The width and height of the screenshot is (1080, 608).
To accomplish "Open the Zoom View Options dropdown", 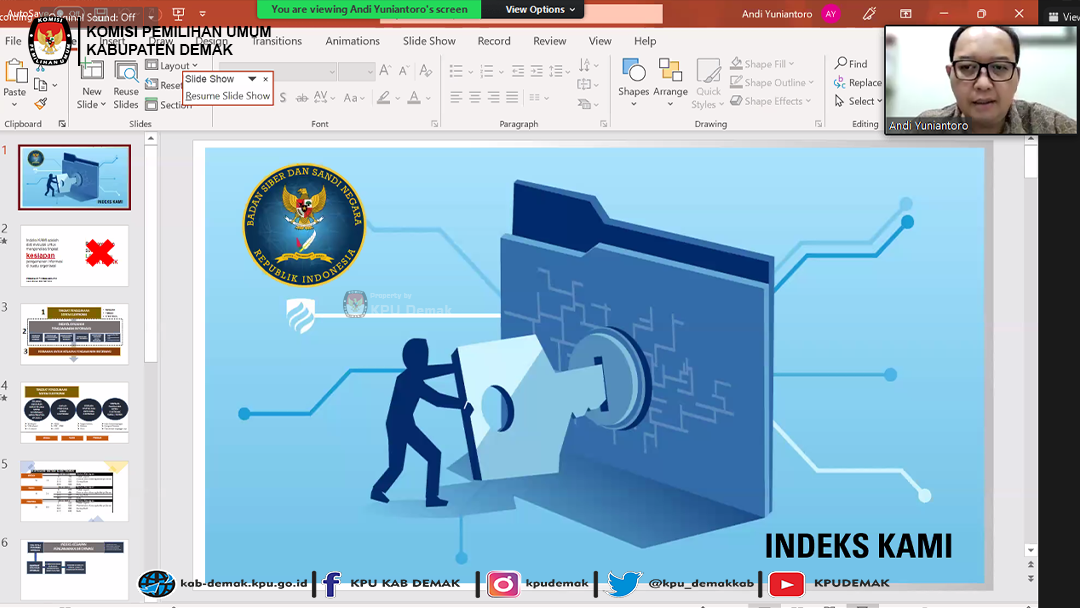I will click(x=541, y=10).
